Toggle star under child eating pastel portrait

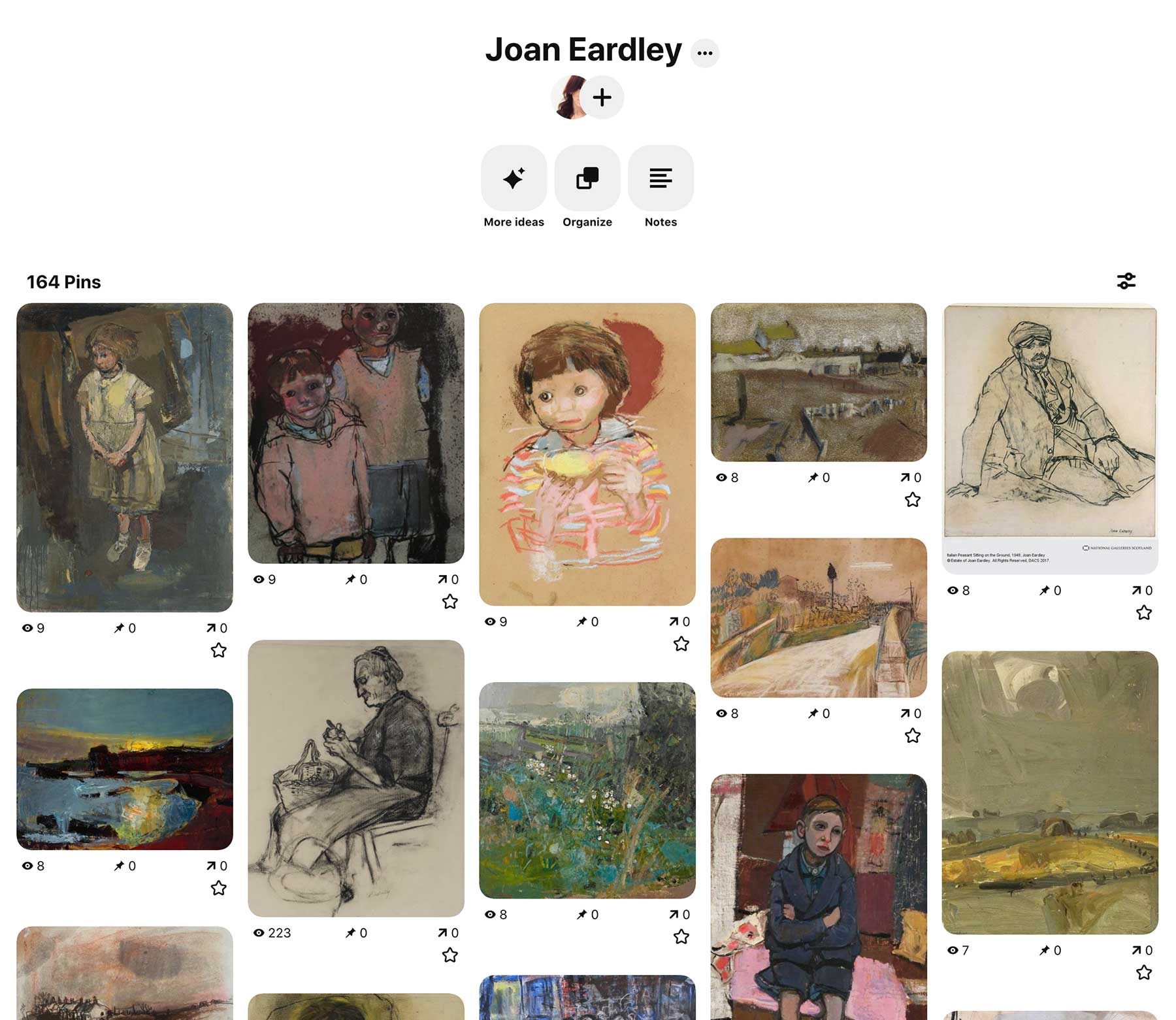[x=681, y=644]
